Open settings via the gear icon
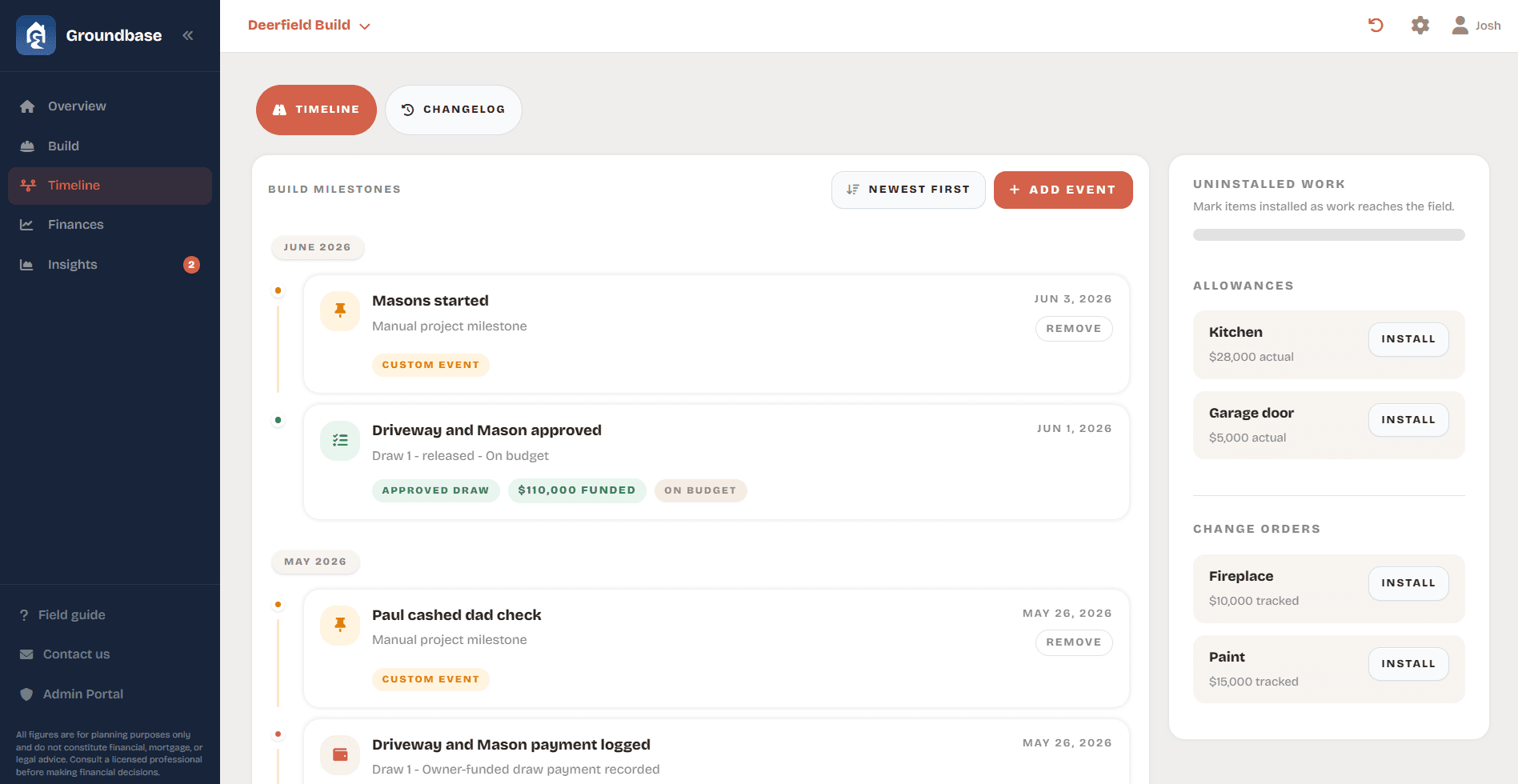This screenshot has width=1518, height=784. 1420,26
